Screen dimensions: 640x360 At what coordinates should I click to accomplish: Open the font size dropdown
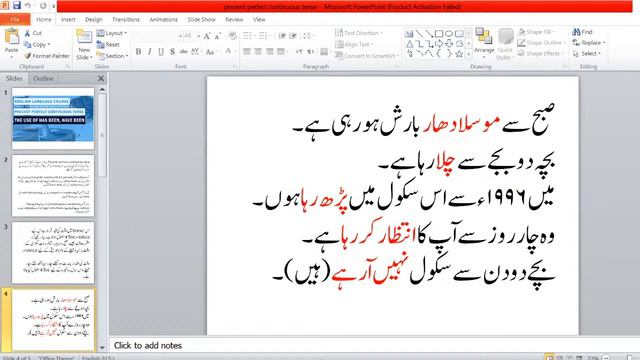pos(198,36)
